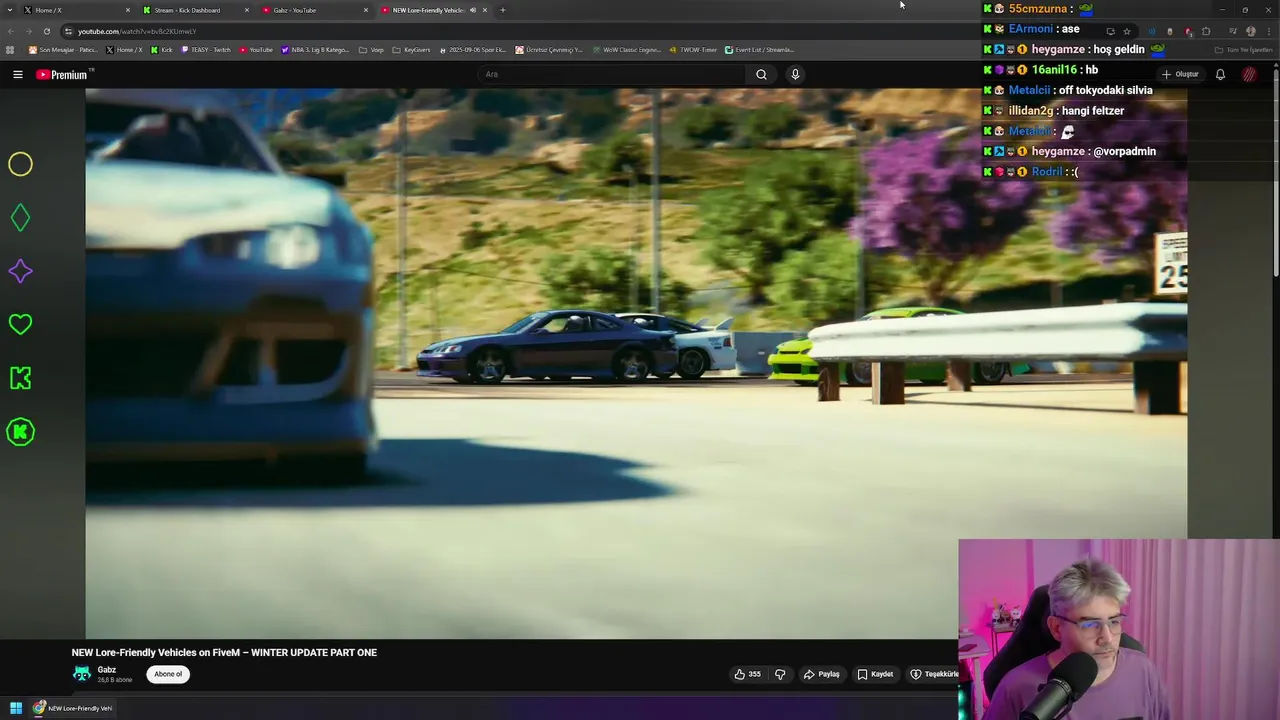
Task: Open the YouTube account avatar menu
Action: (1250, 74)
